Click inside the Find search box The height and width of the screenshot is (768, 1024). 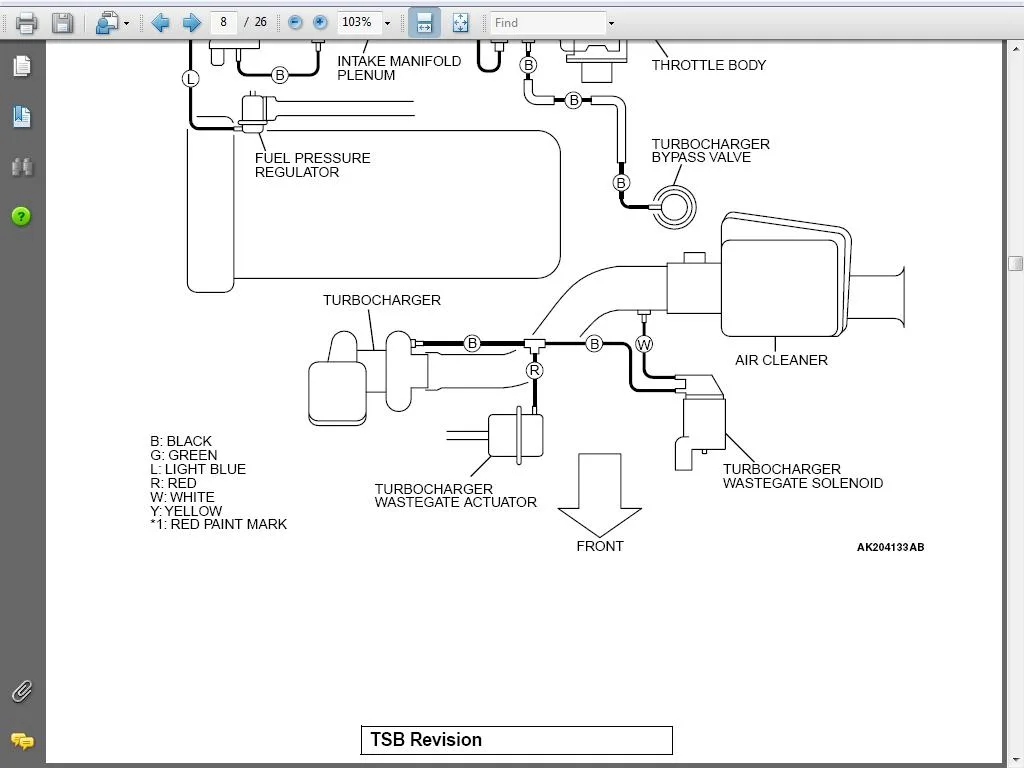tap(547, 23)
